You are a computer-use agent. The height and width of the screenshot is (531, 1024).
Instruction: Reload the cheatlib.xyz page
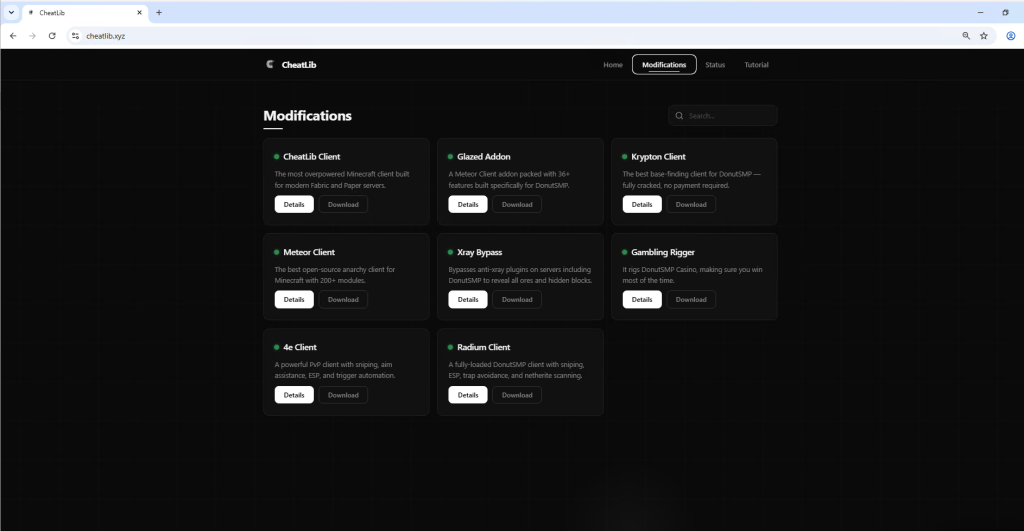(x=52, y=36)
